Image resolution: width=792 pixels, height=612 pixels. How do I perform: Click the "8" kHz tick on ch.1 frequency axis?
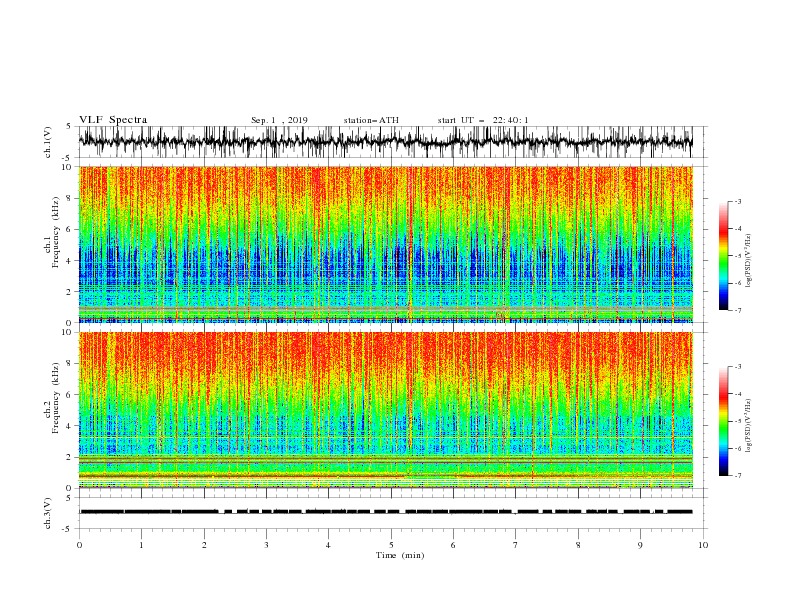(x=69, y=198)
